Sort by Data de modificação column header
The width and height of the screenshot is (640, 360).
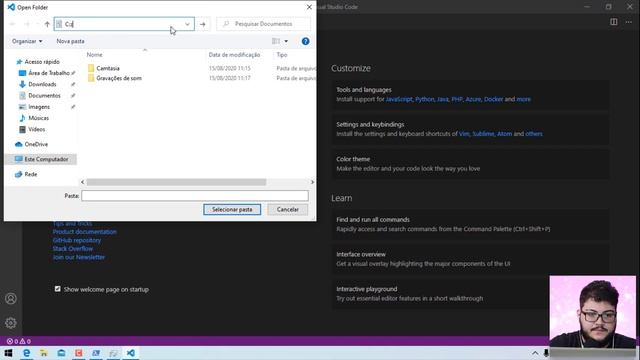(x=234, y=55)
